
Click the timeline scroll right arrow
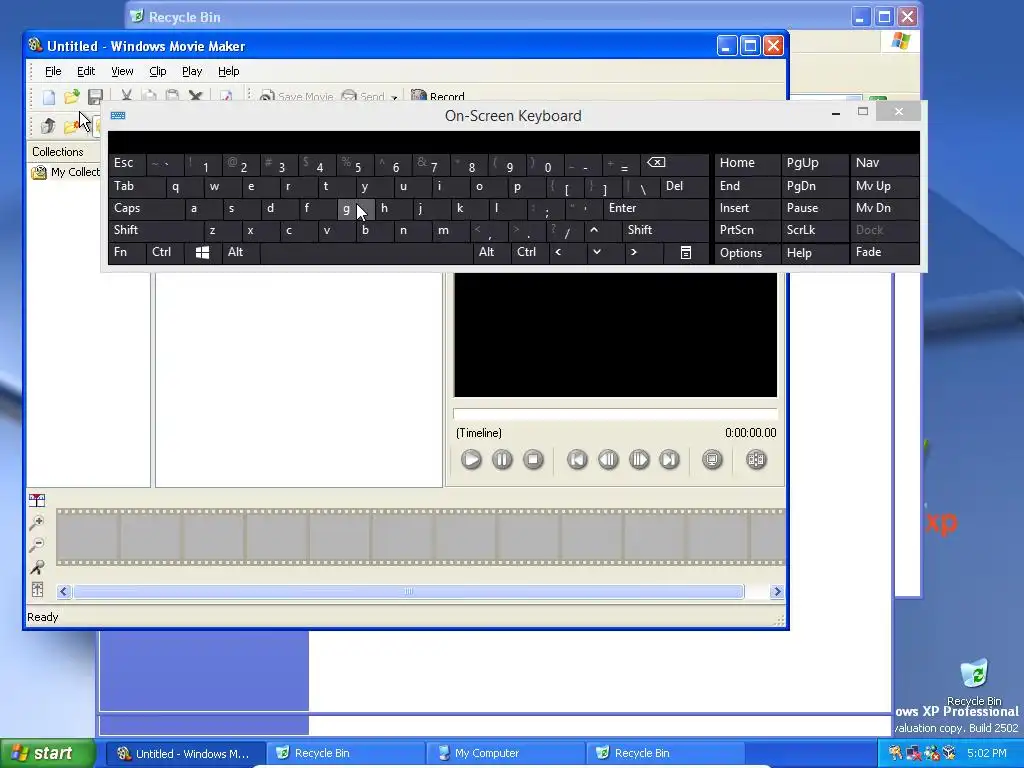point(776,592)
